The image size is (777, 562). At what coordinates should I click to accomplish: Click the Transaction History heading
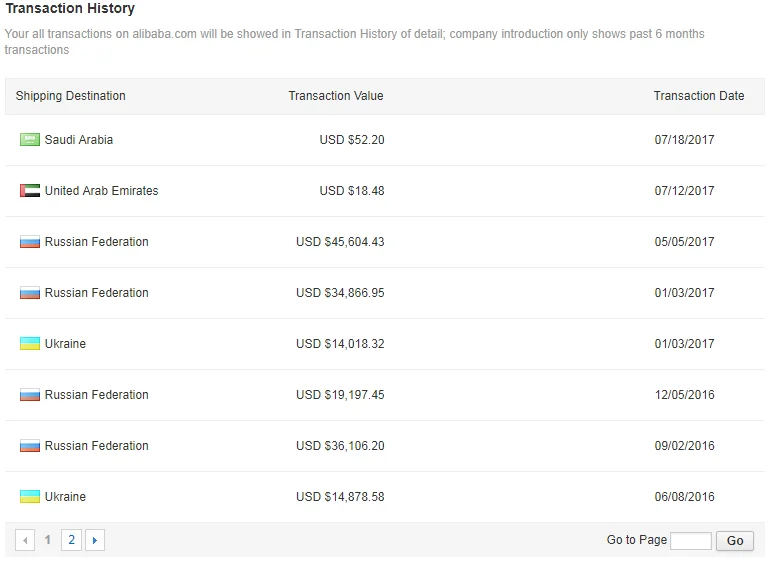[70, 9]
